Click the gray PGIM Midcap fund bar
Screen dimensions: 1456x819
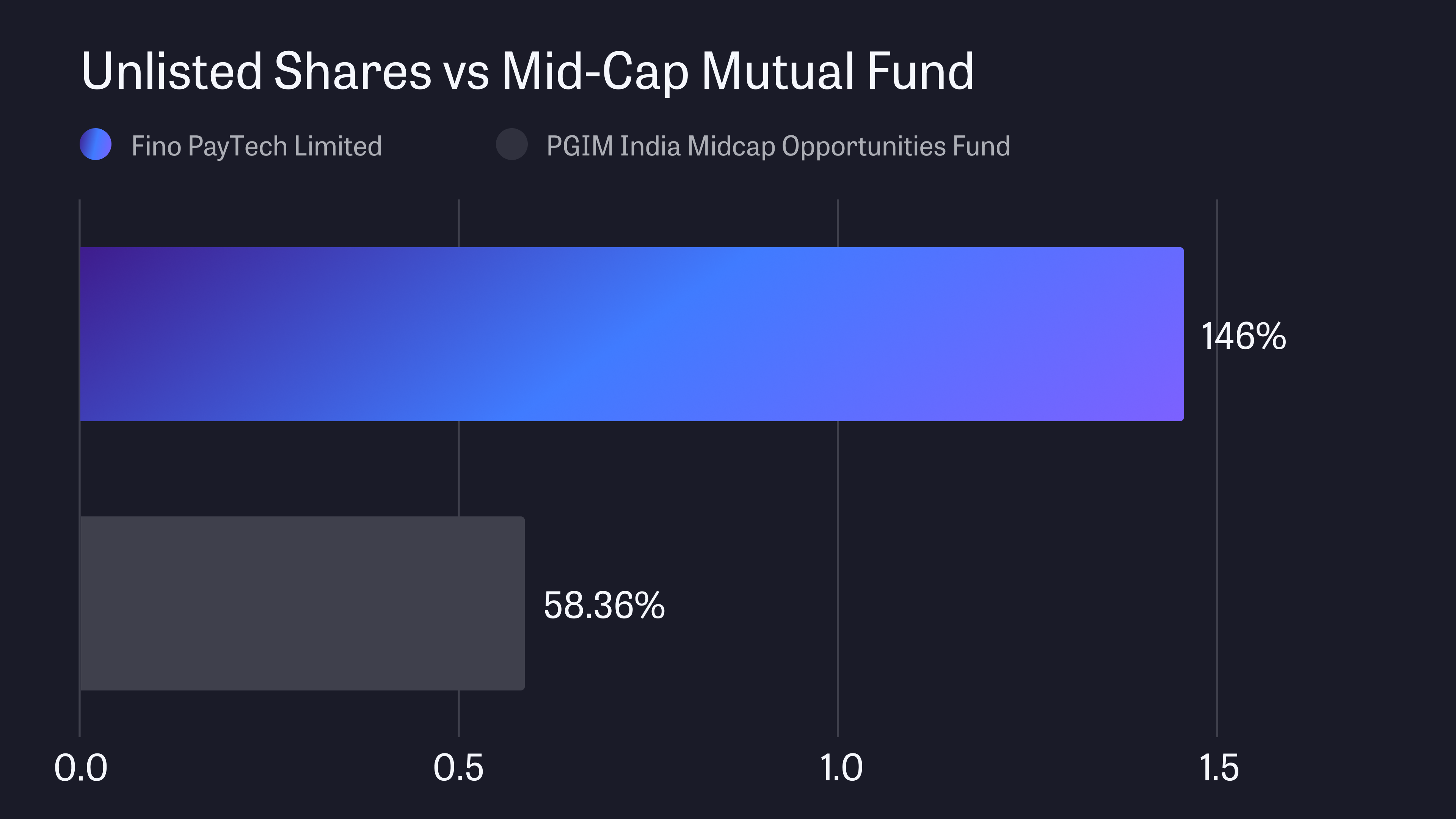(x=303, y=603)
